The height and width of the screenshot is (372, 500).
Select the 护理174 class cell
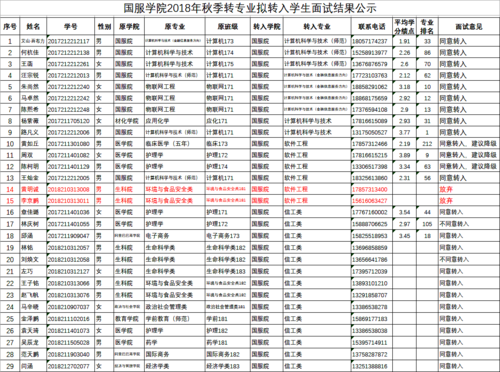(228, 166)
